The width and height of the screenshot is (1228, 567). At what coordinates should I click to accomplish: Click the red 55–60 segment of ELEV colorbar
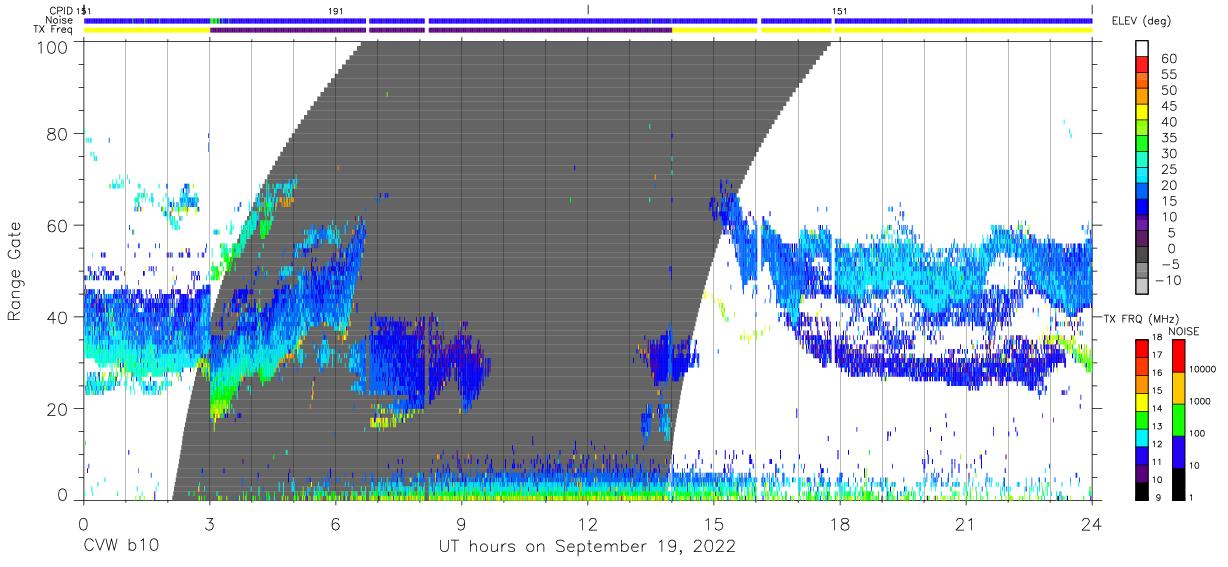(1141, 66)
